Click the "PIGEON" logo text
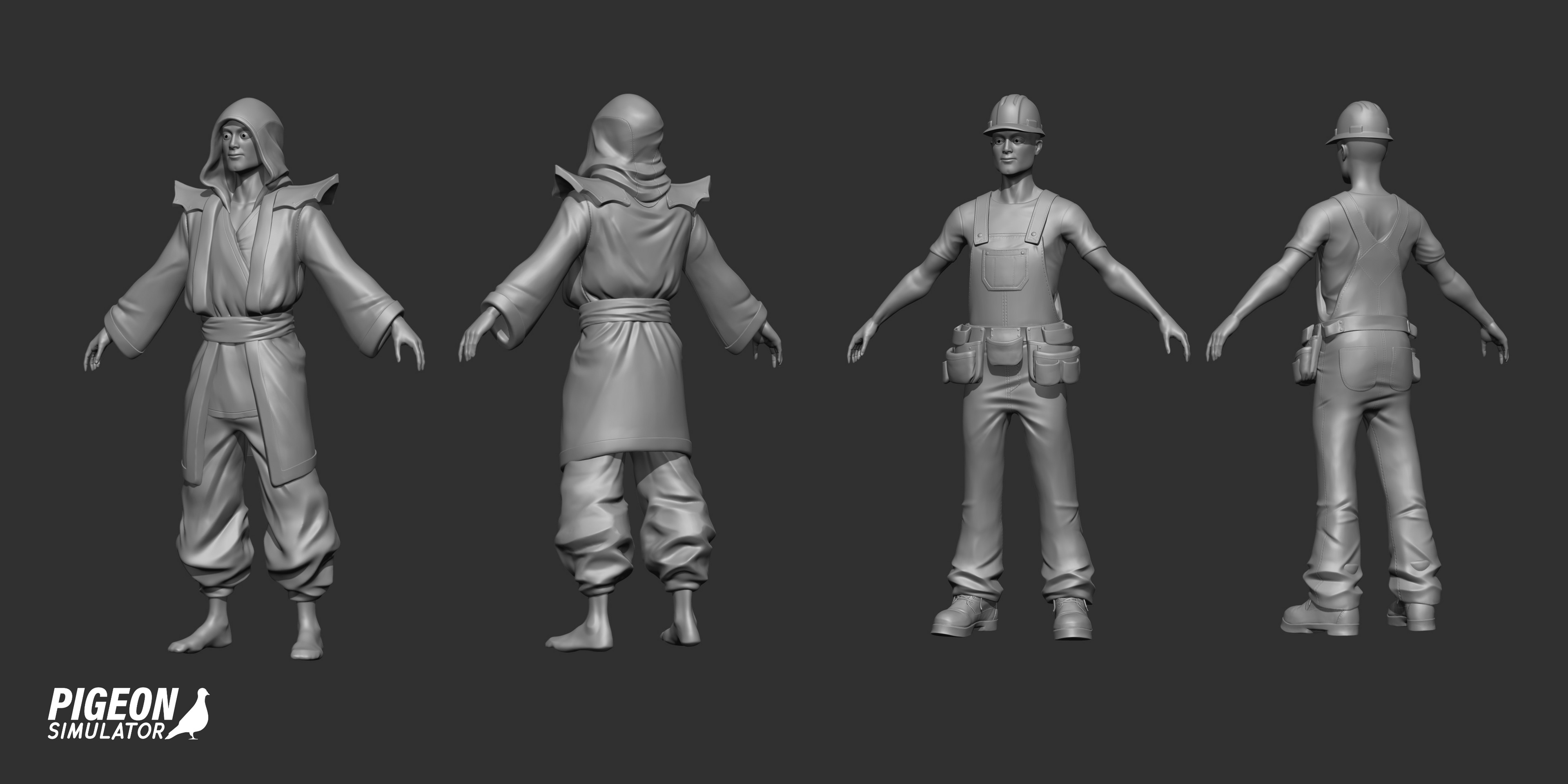Viewport: 1568px width, 784px height. tap(113, 705)
